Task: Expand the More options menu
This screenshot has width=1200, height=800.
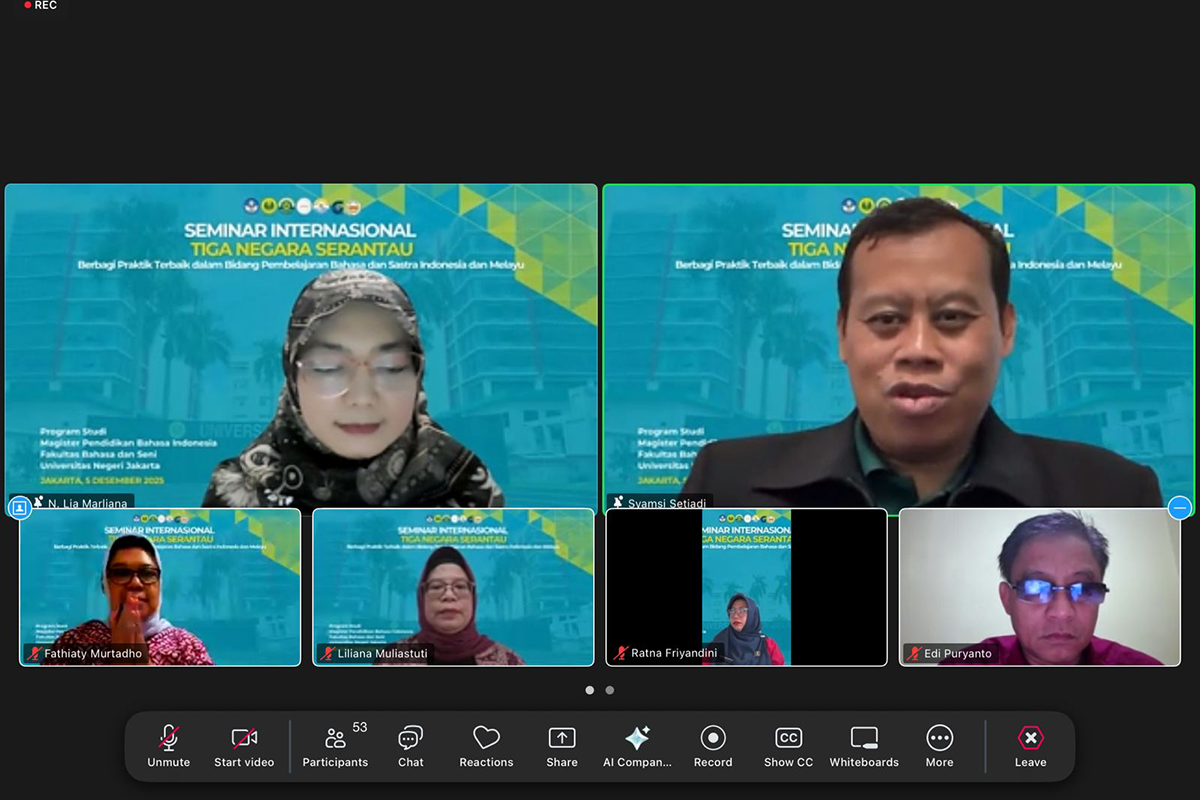Action: (x=939, y=746)
